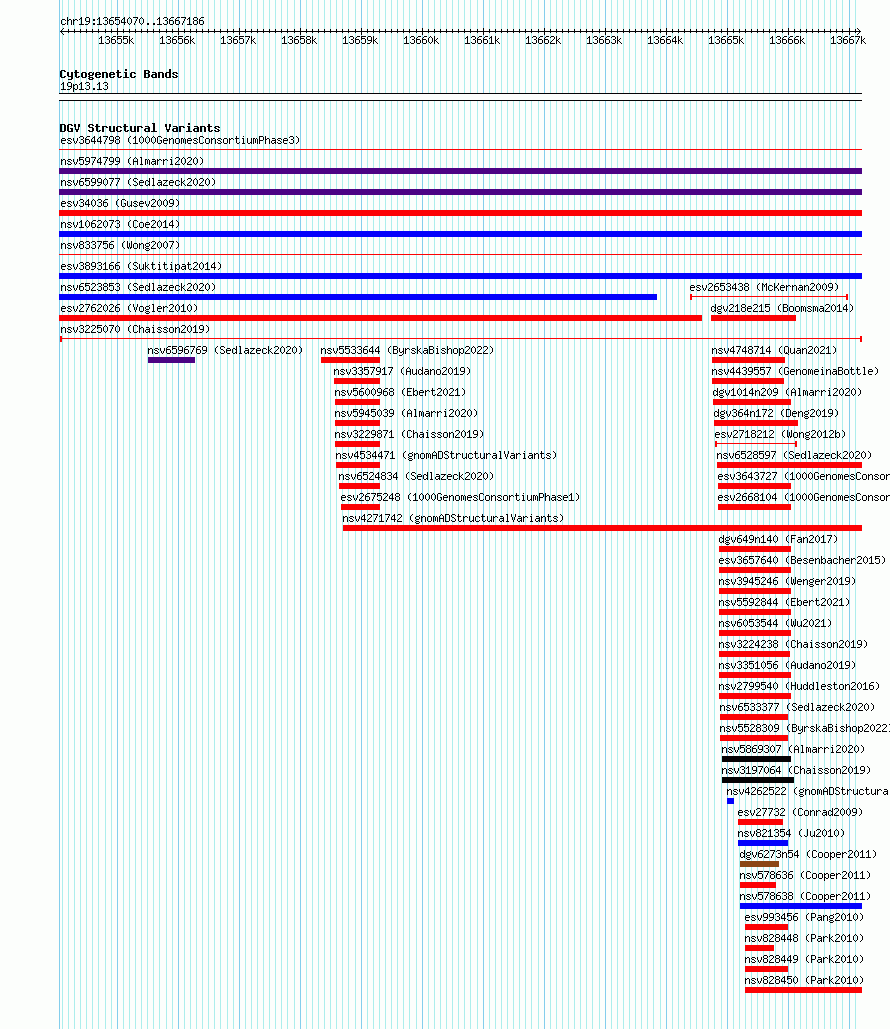Image resolution: width=890 pixels, height=1029 pixels.
Task: Click the chr19:13654070..13667186 coordinate label
Action: click(132, 21)
